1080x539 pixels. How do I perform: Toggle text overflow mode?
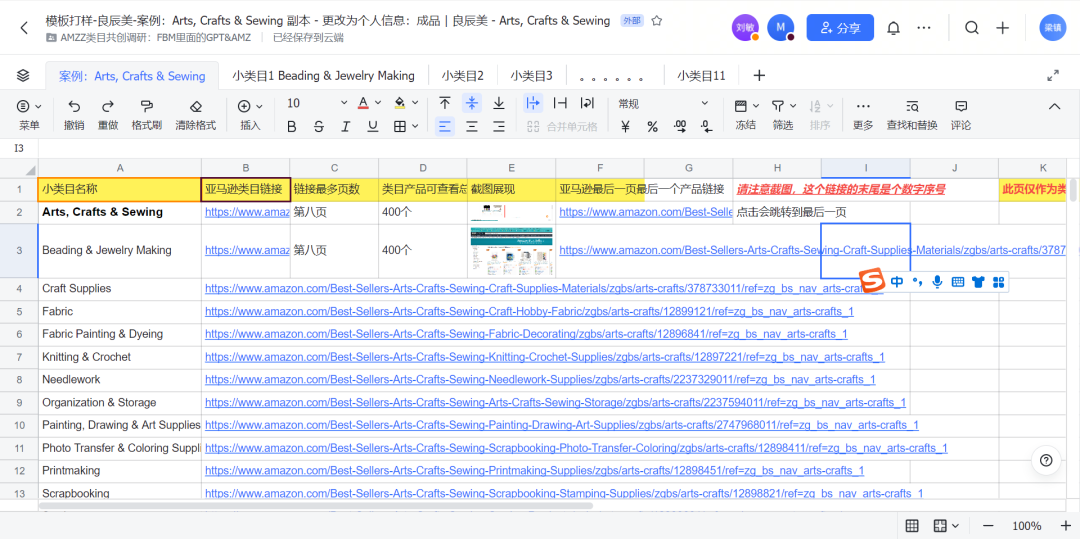tap(533, 103)
